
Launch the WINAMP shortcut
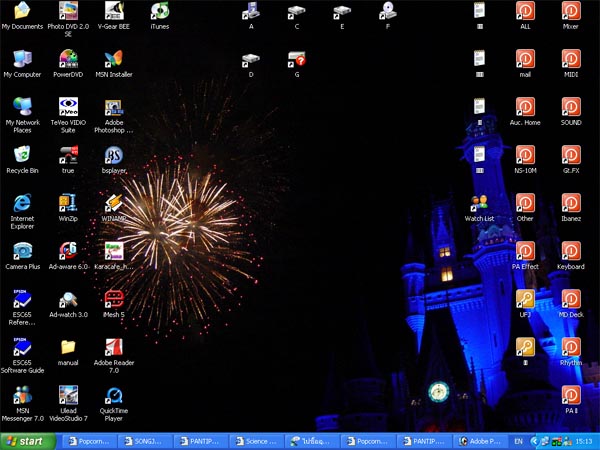[114, 203]
